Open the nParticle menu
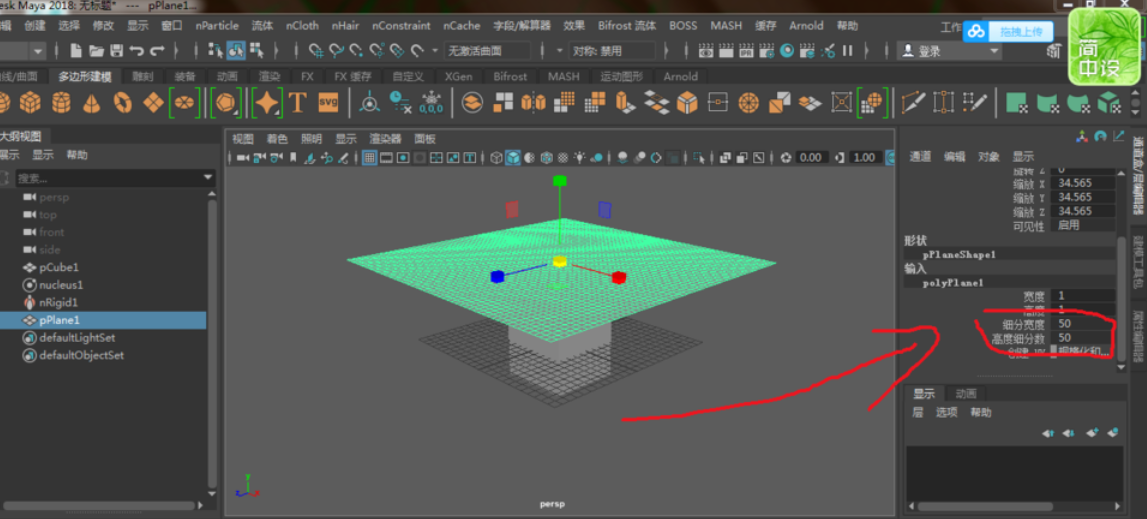Image resolution: width=1147 pixels, height=519 pixels. [x=217, y=26]
